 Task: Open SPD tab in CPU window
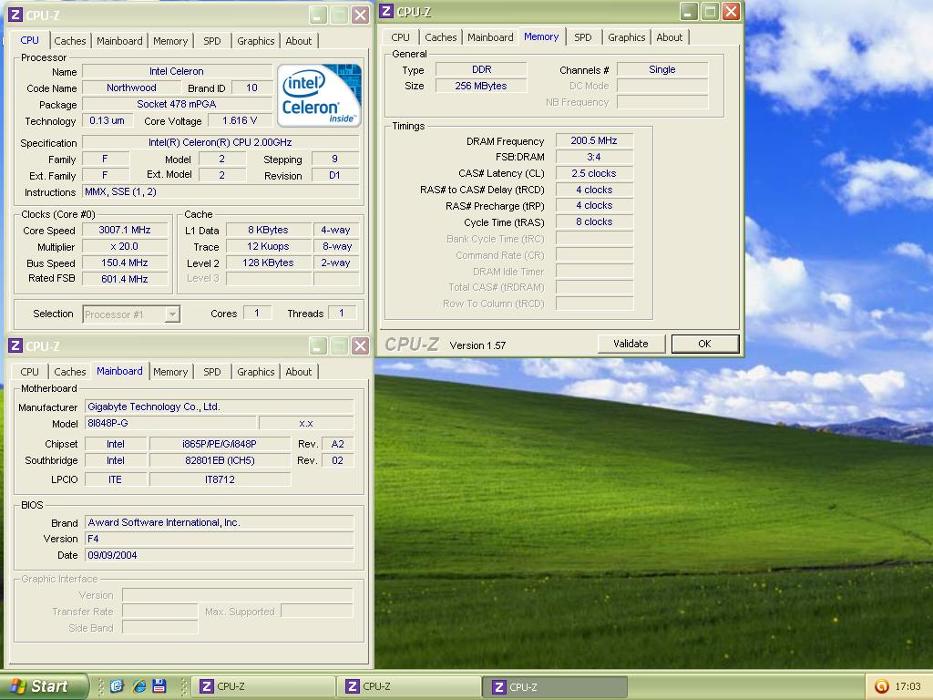tap(212, 41)
